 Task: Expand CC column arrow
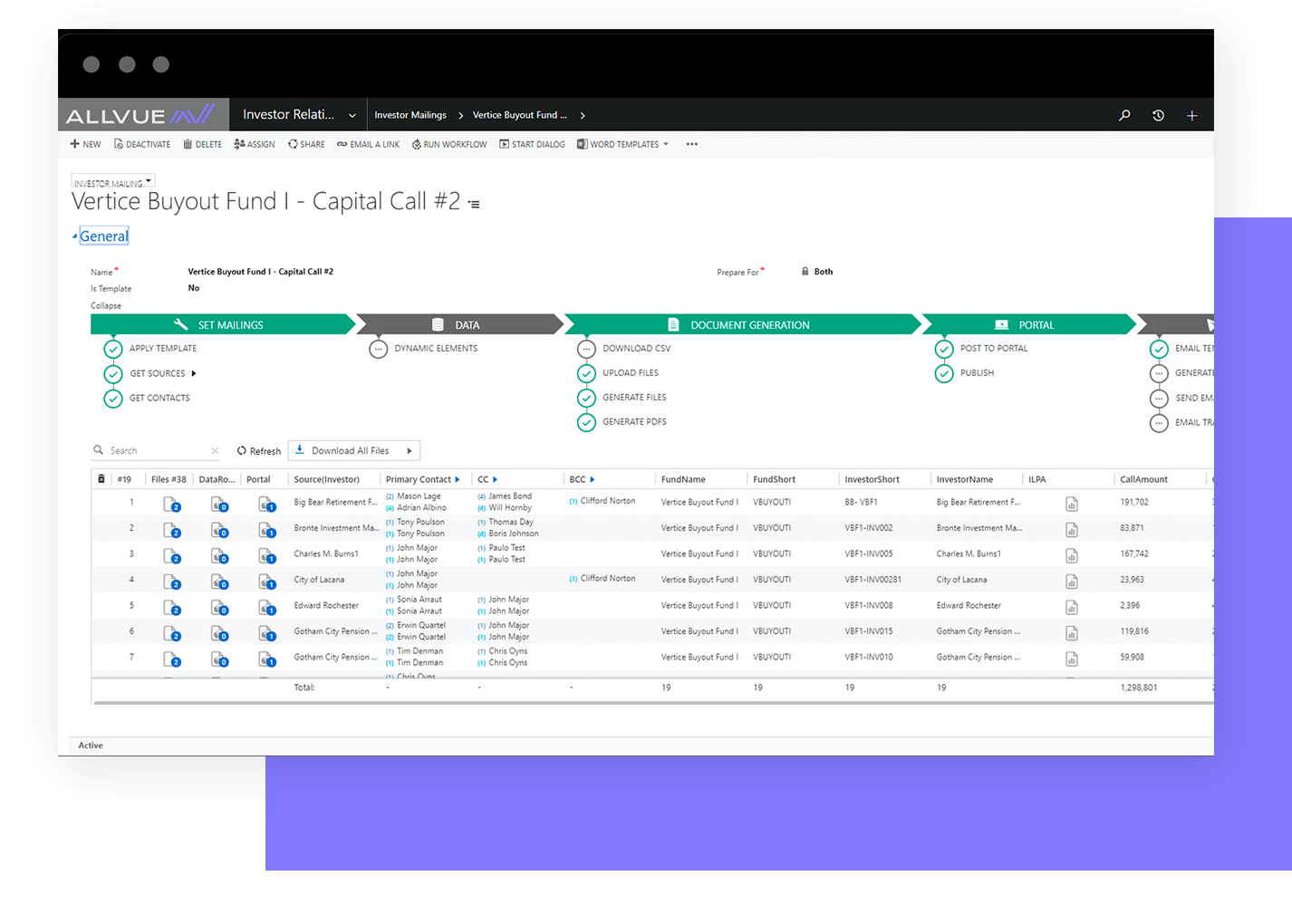(x=495, y=479)
